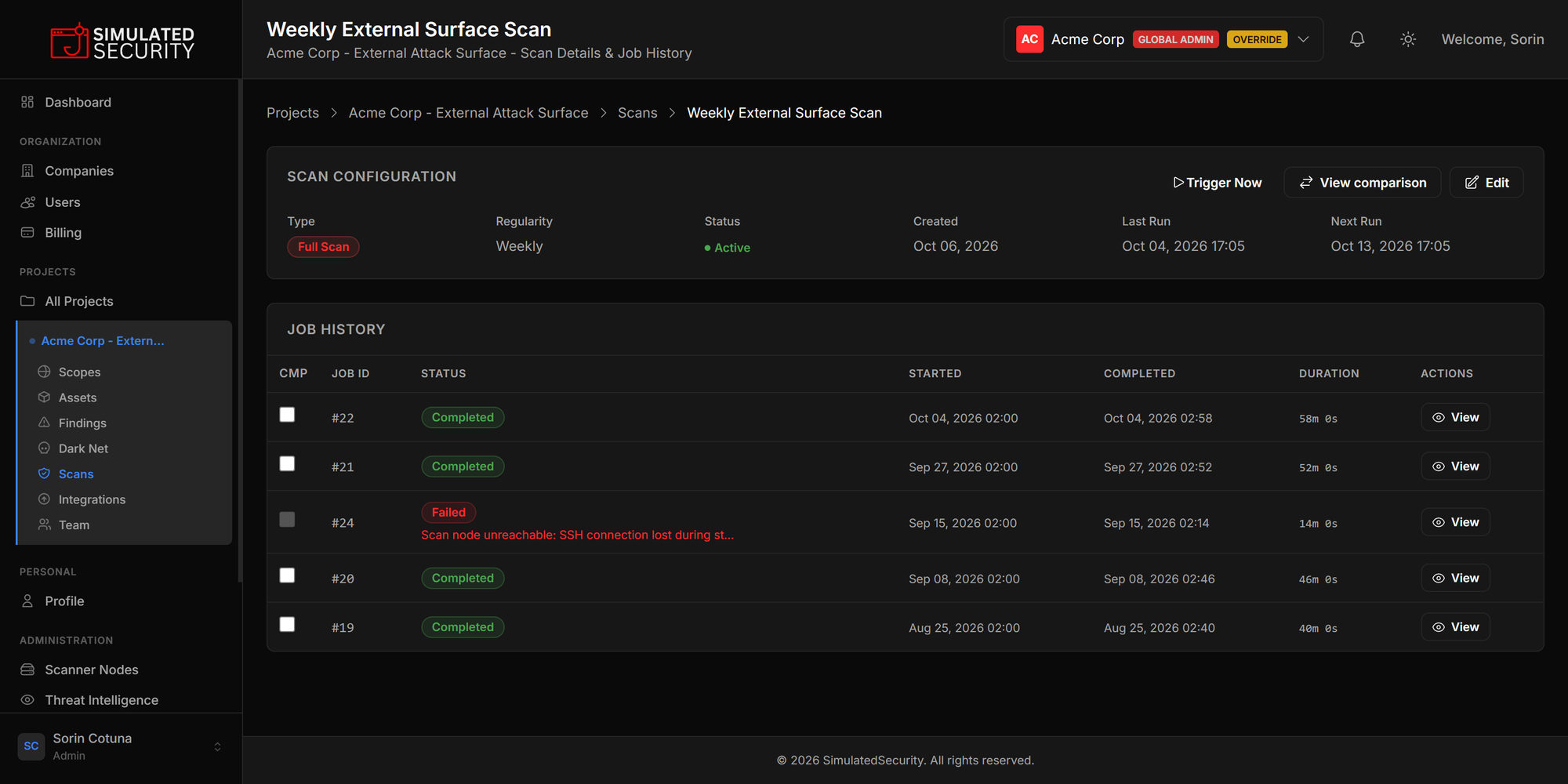Check compare box for job #19

click(287, 624)
